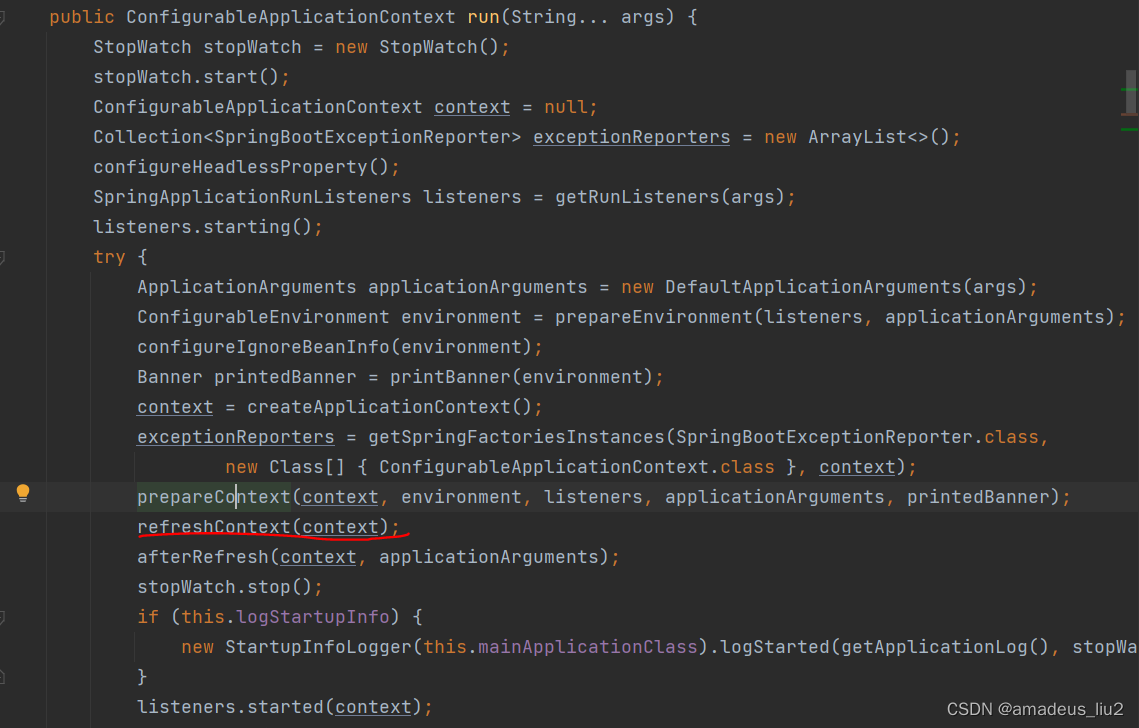Click the underlined context argument in prepareContext

coord(339,496)
